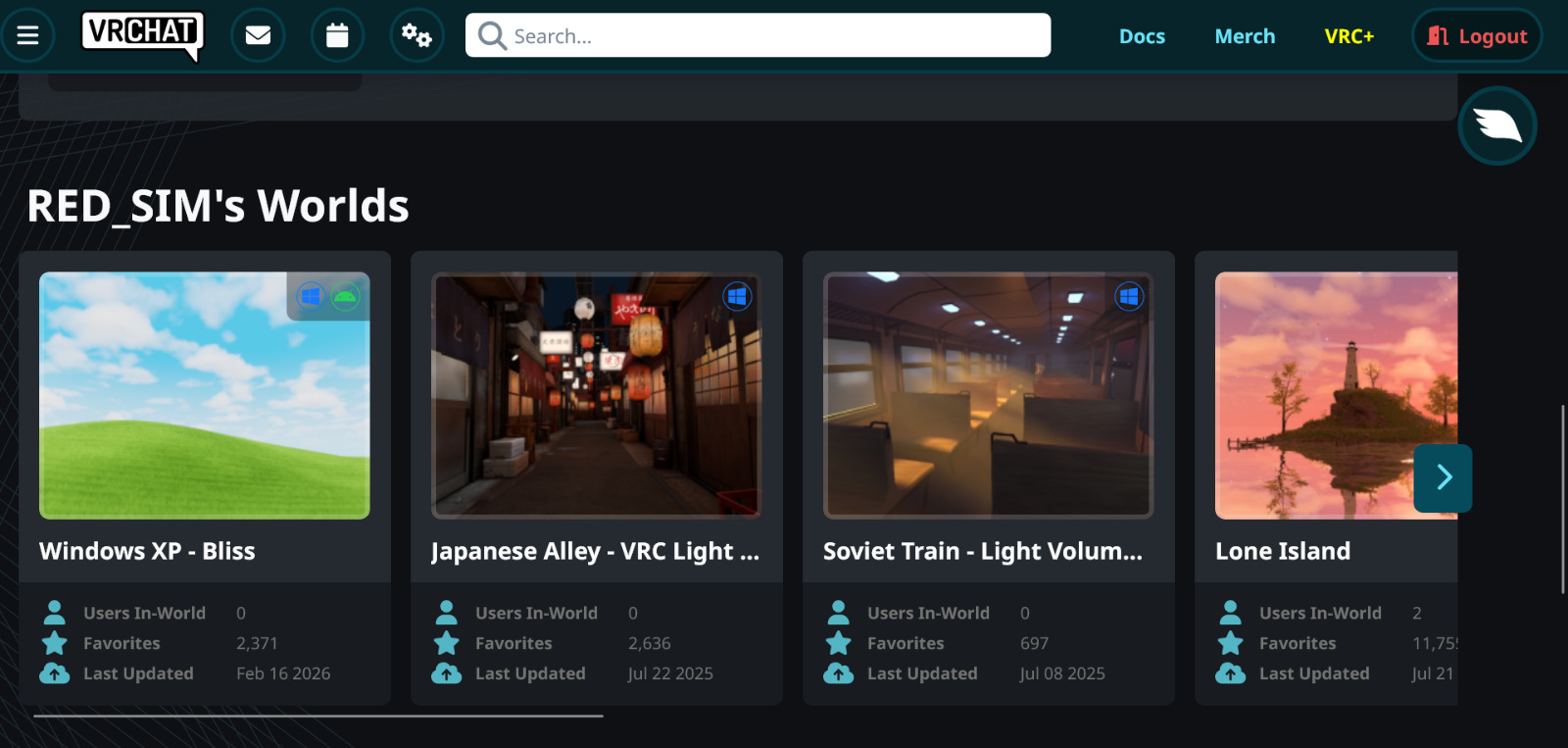Click the Logout button
The width and height of the screenshot is (1568, 748).
(x=1477, y=35)
